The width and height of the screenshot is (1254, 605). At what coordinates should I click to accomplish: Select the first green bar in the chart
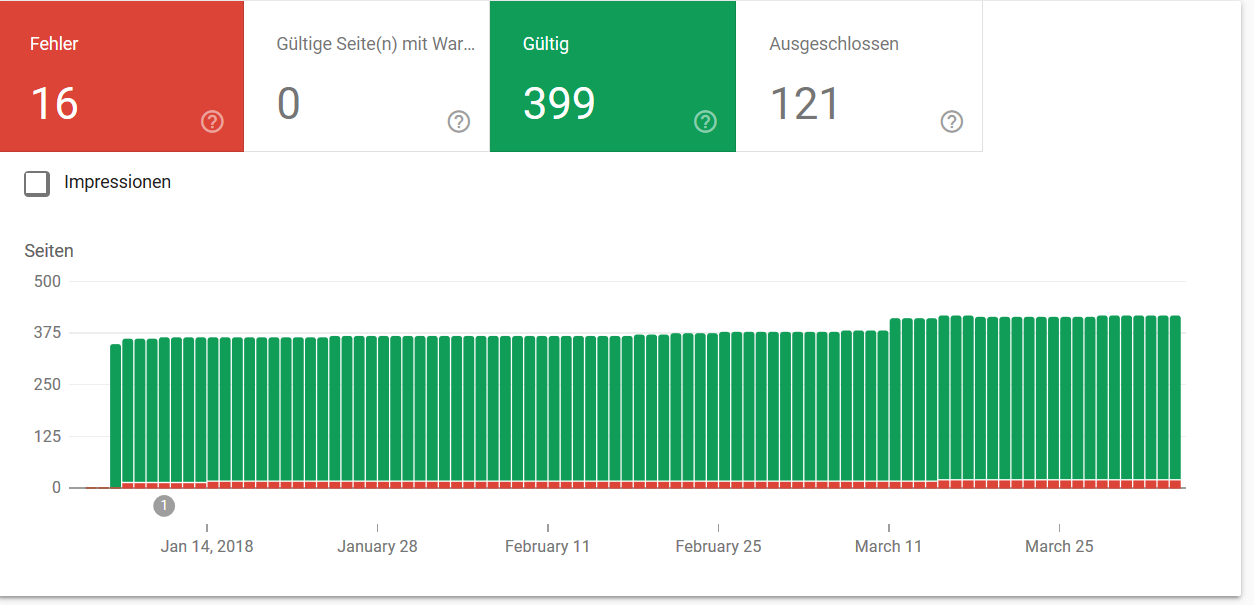click(x=113, y=420)
